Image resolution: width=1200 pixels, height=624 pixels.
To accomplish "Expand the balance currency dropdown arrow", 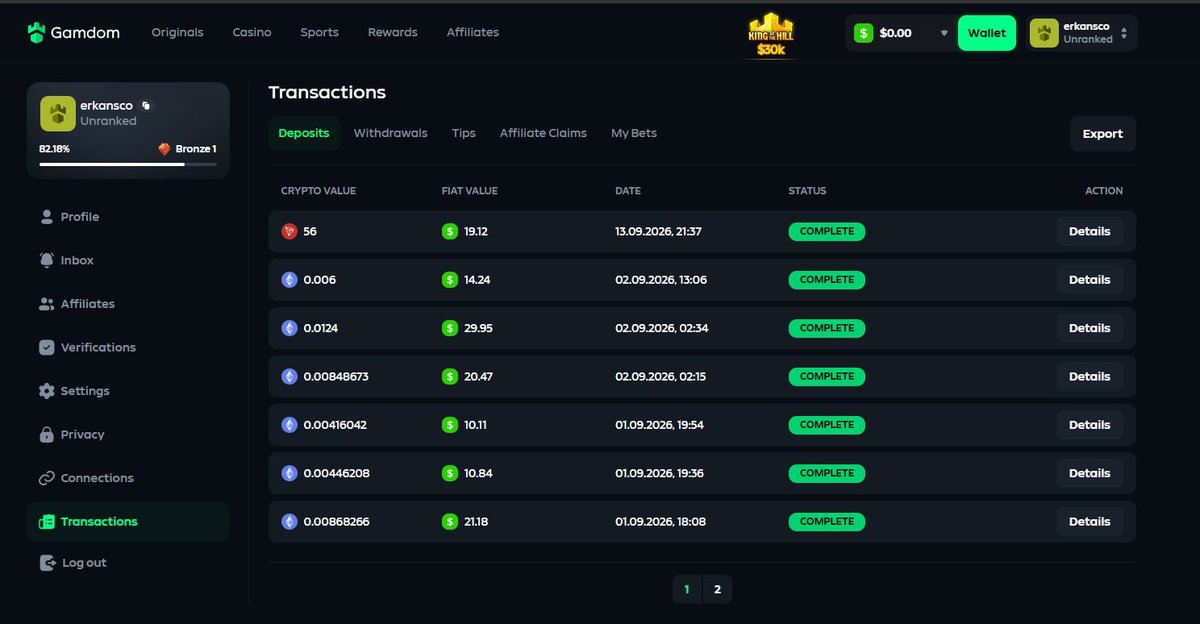I will pos(943,33).
